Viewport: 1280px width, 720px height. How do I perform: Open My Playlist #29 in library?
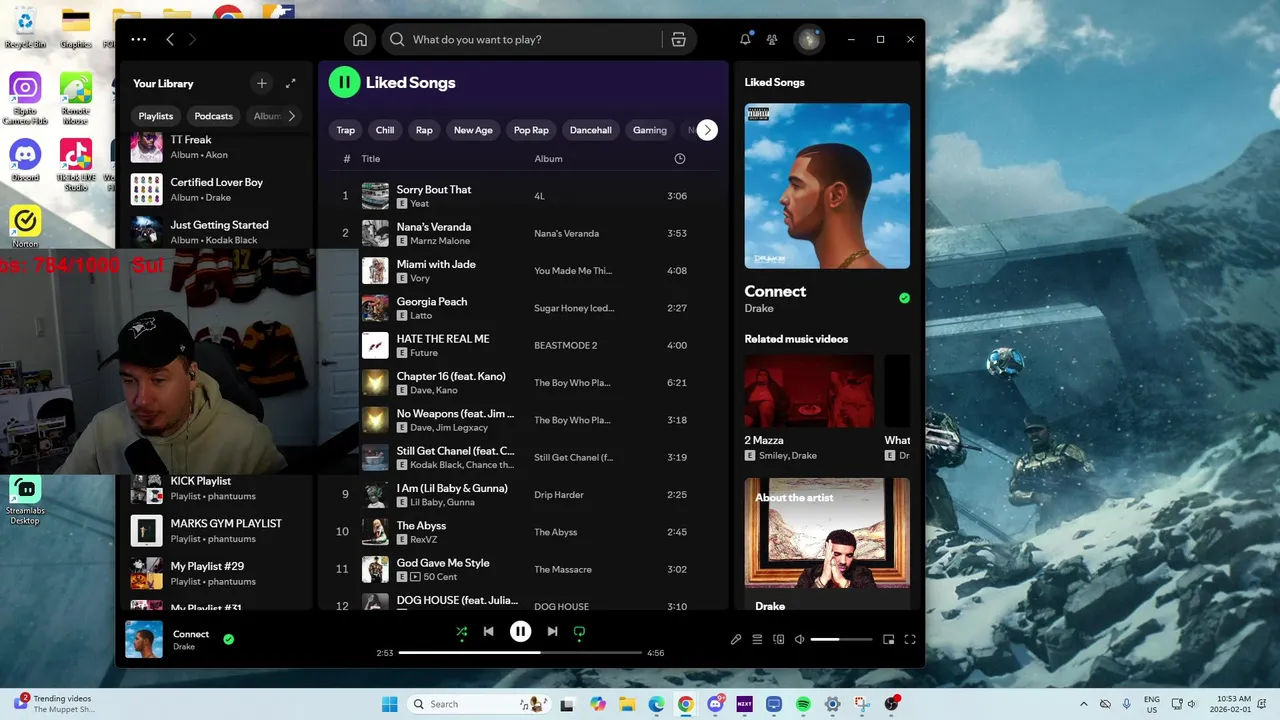pos(217,573)
